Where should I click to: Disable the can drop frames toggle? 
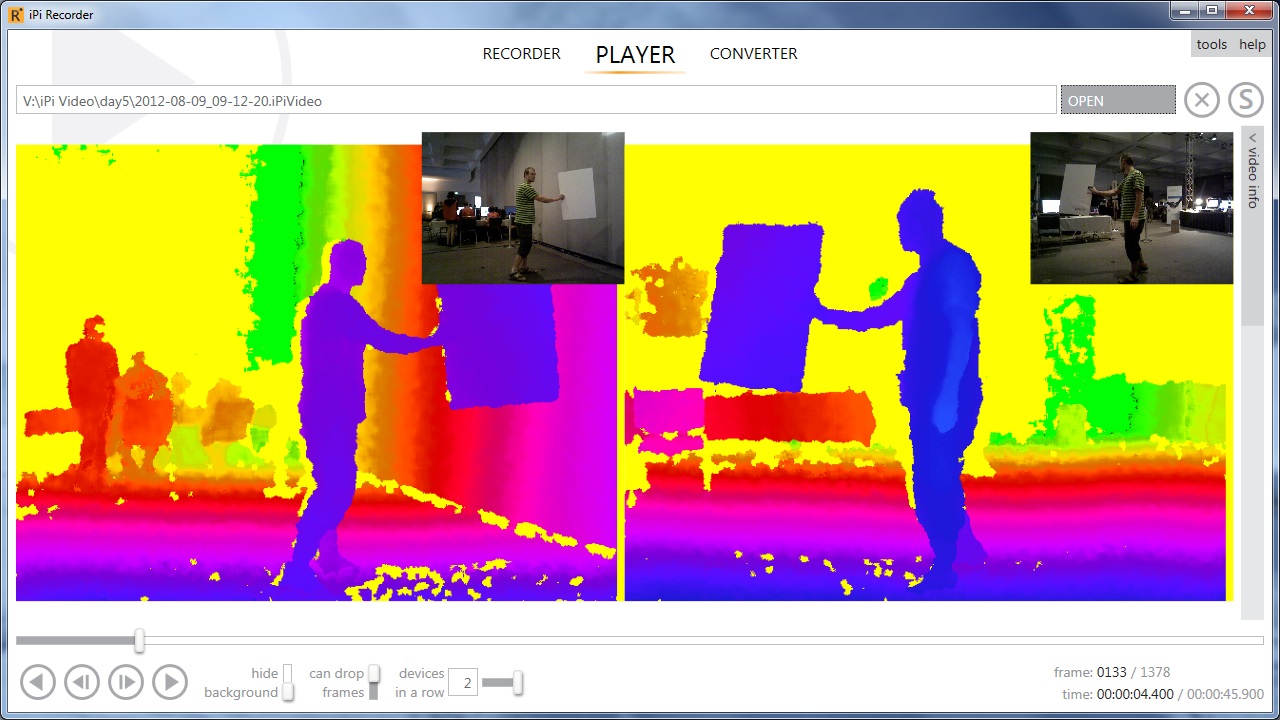pyautogui.click(x=374, y=673)
